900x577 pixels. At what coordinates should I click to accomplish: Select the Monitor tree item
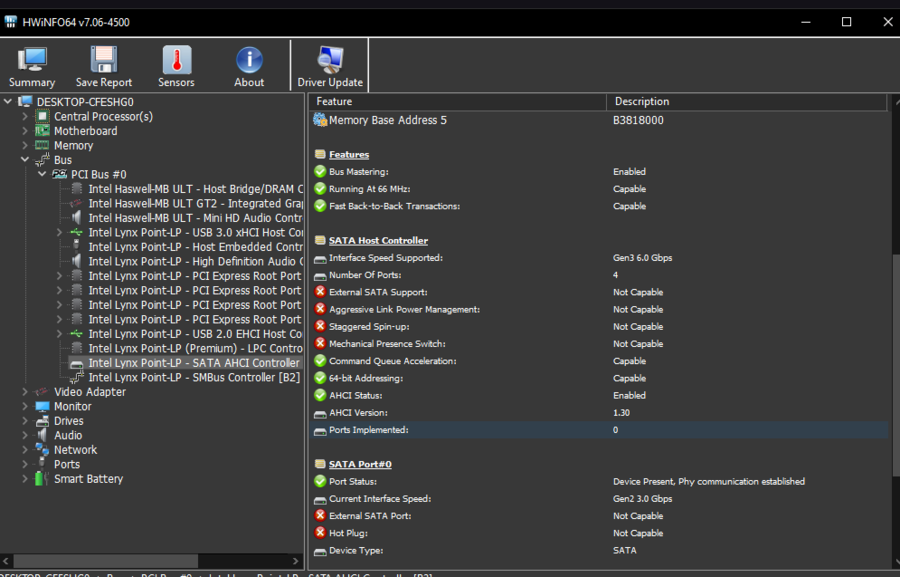(72, 406)
